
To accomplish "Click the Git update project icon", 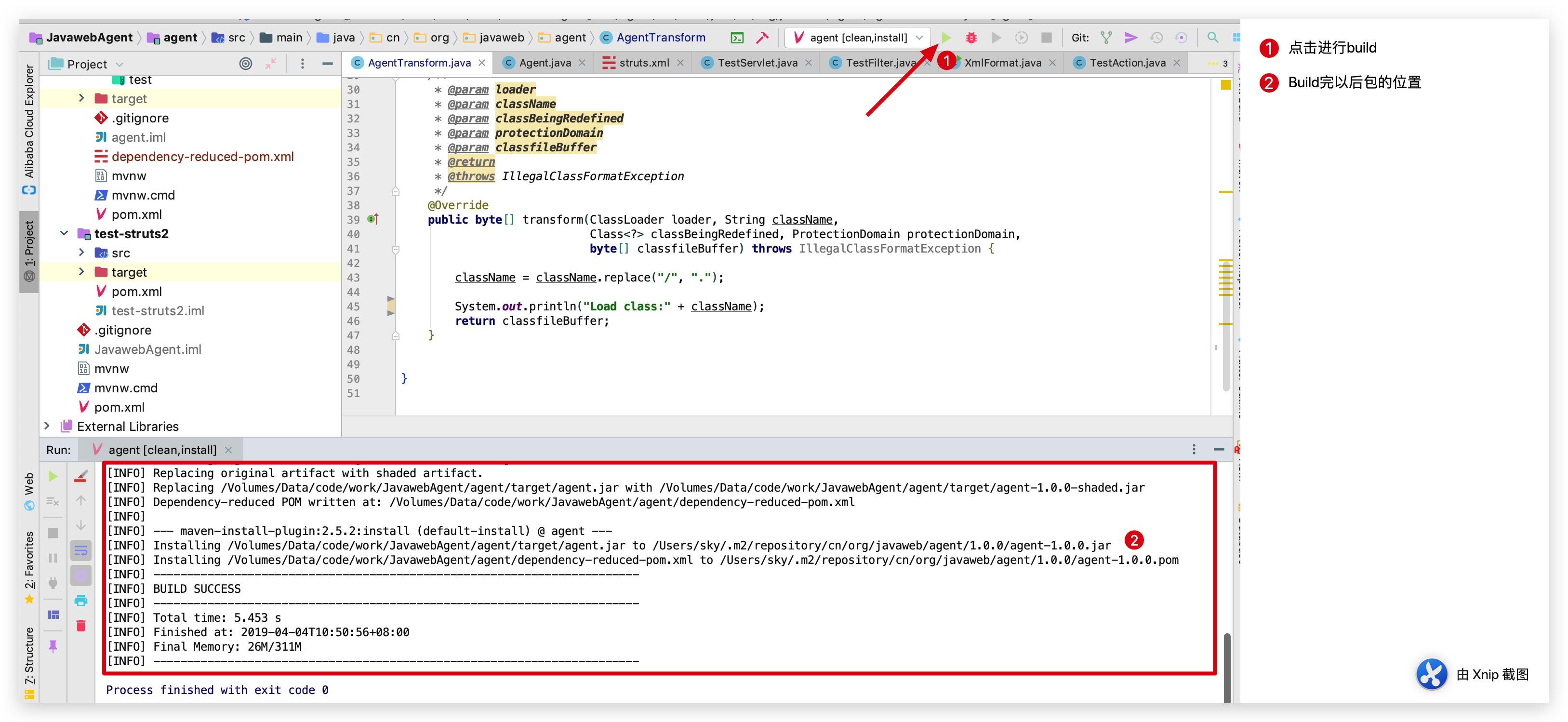I will [1106, 38].
